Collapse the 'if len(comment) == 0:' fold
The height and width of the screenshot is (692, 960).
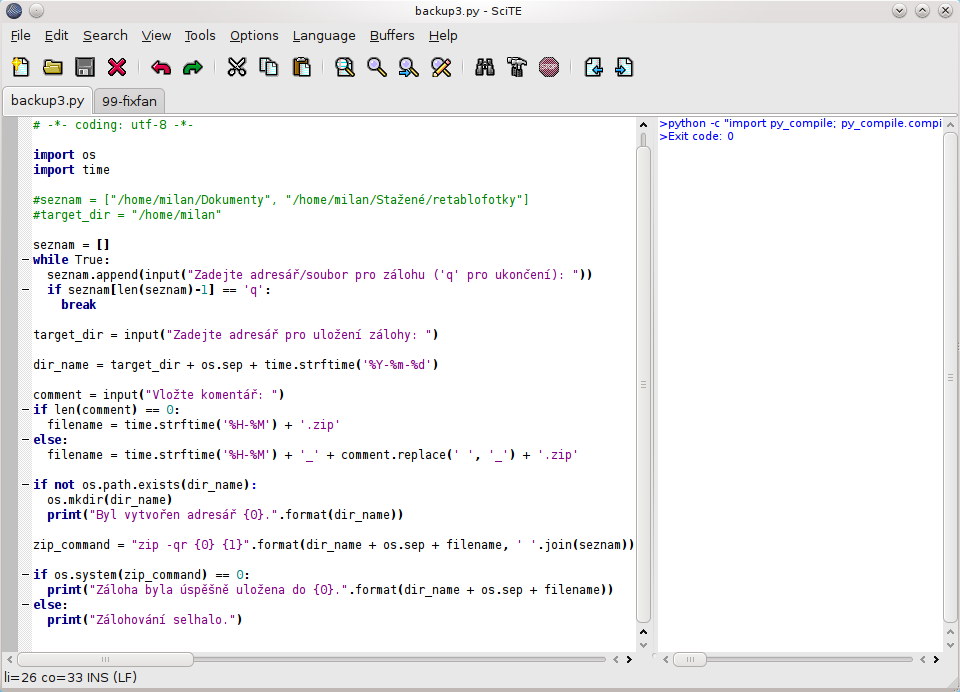[x=25, y=410]
